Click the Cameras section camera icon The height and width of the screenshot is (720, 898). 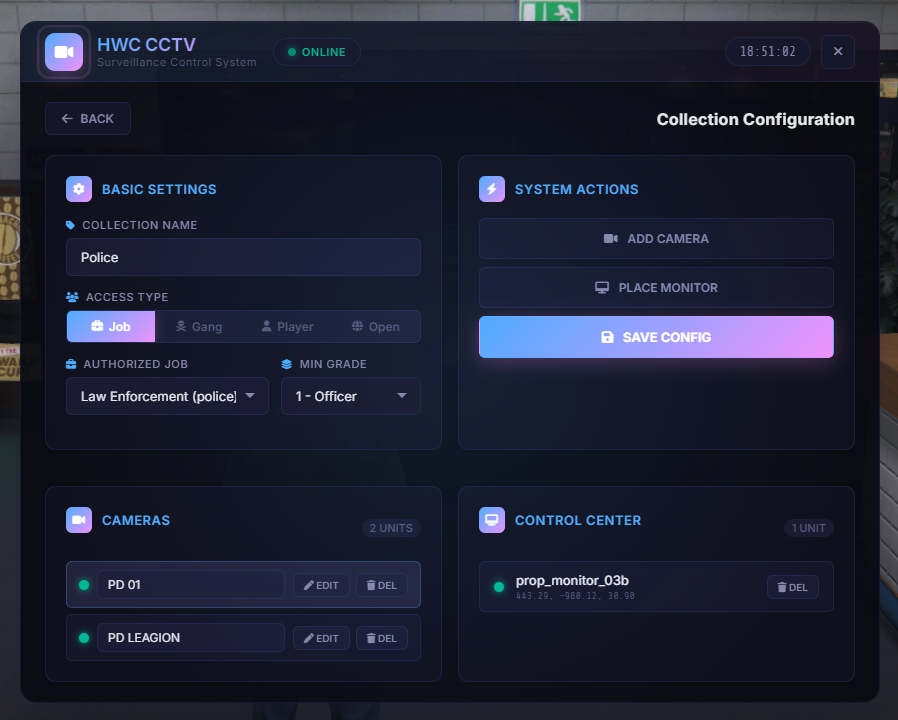[79, 520]
